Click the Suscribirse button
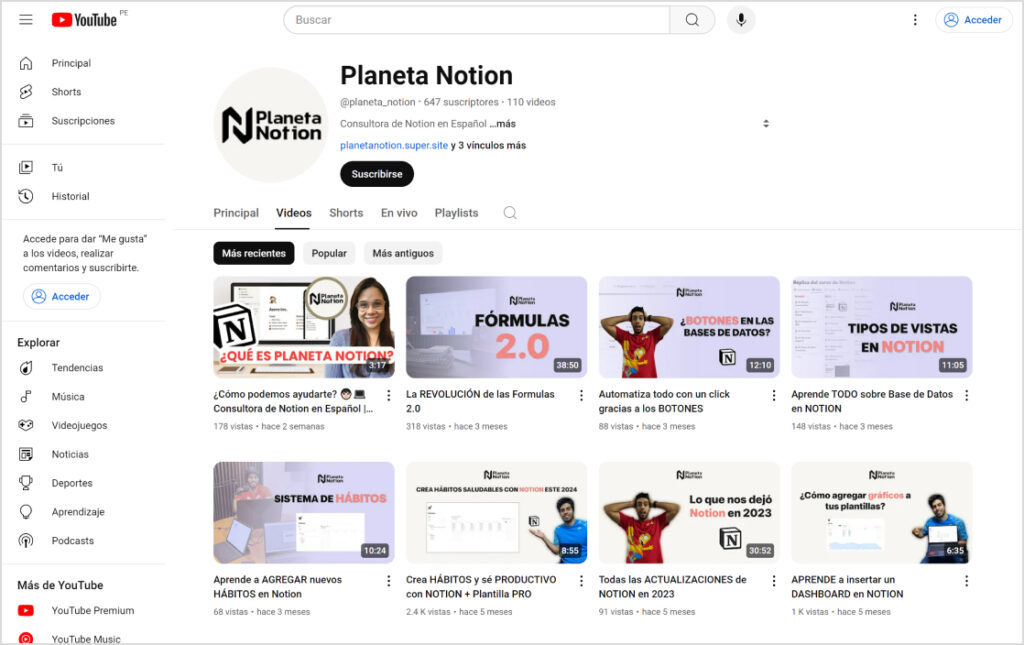 (377, 174)
